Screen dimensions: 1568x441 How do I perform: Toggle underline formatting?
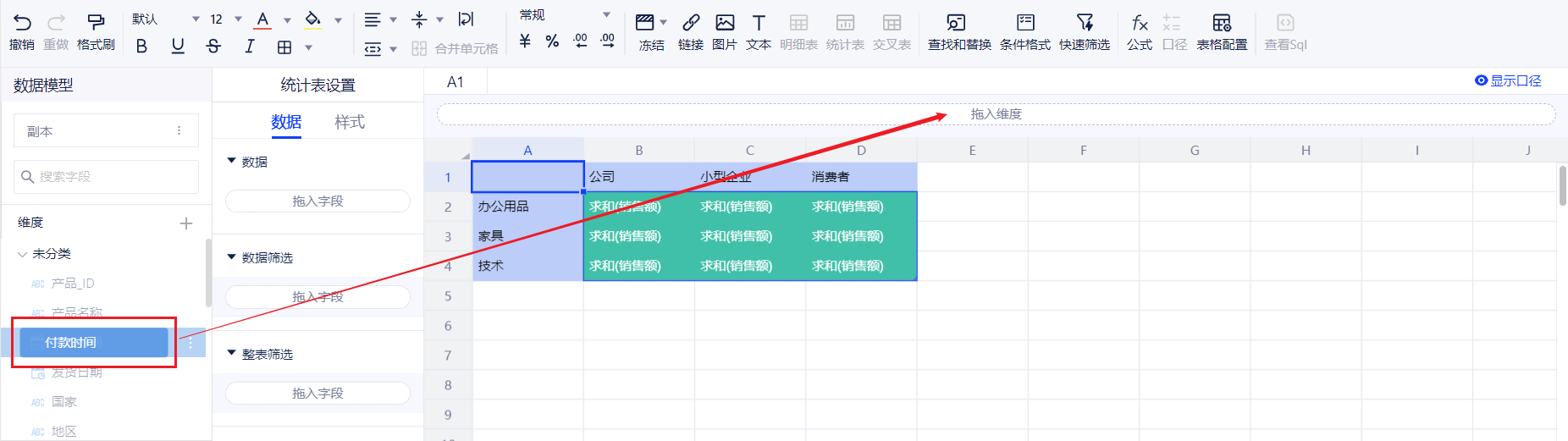click(177, 47)
